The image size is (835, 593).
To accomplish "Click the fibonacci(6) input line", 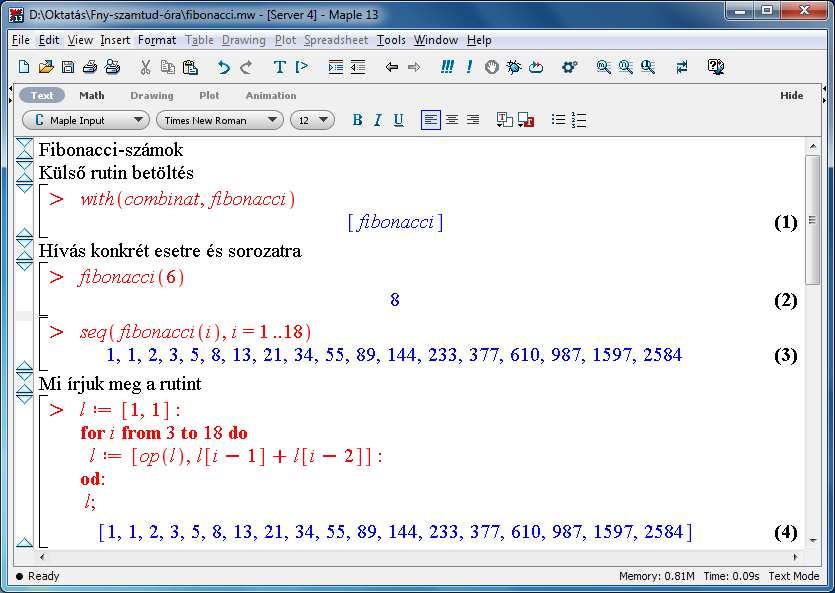I will [x=131, y=277].
